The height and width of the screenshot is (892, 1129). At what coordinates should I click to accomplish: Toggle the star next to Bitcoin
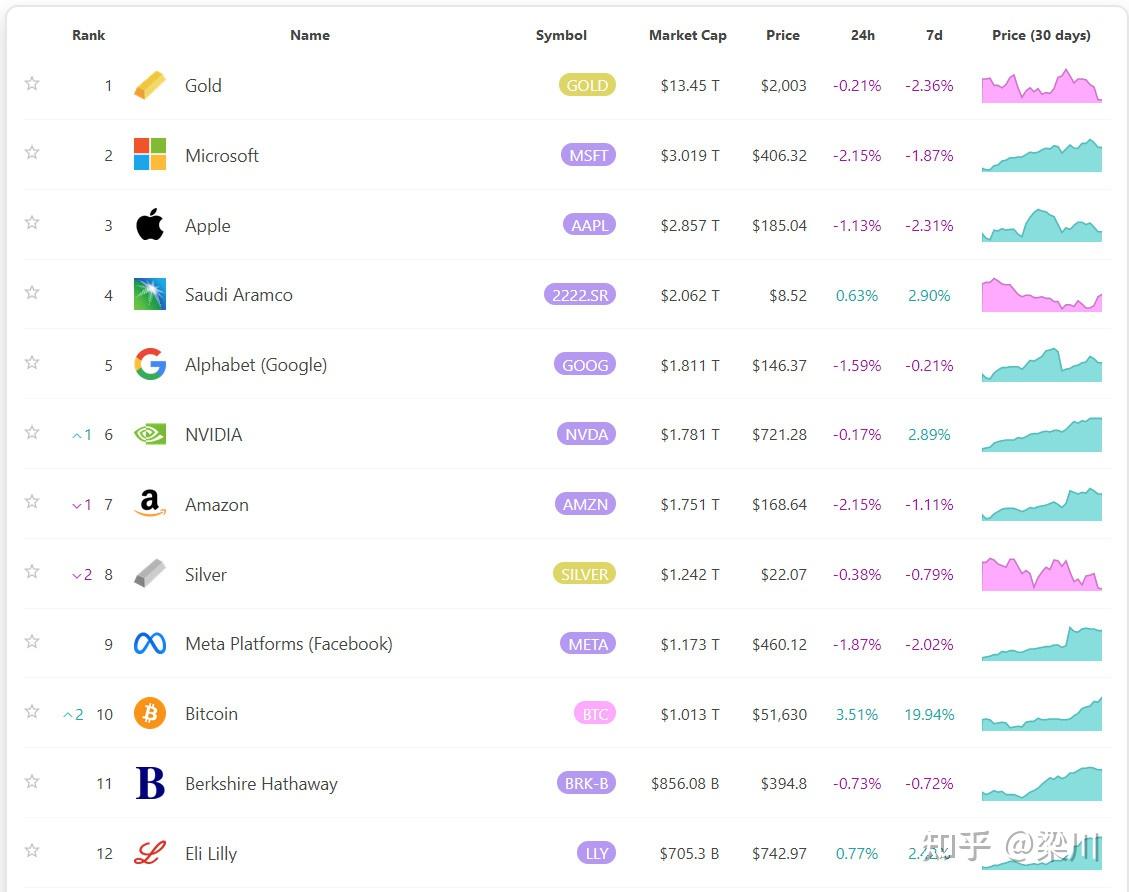coord(31,712)
